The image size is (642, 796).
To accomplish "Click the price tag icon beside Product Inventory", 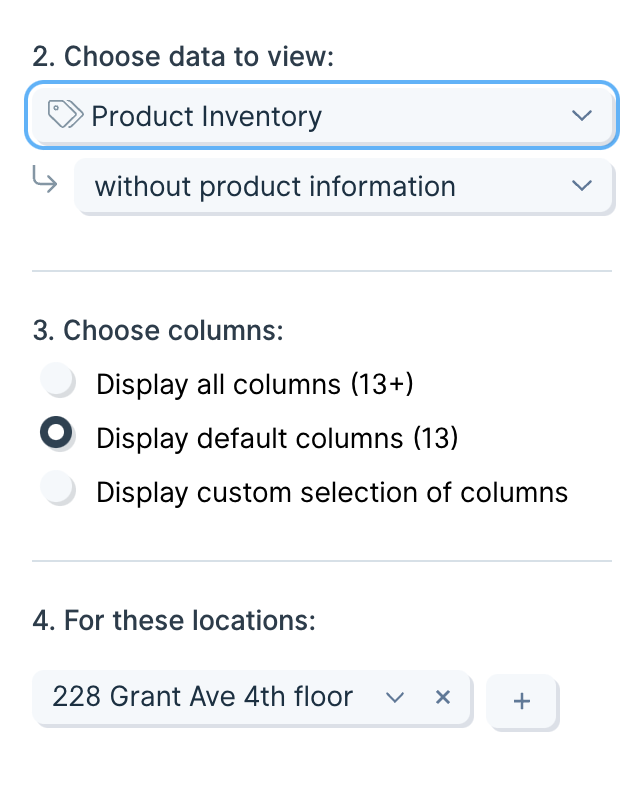I will (x=65, y=114).
